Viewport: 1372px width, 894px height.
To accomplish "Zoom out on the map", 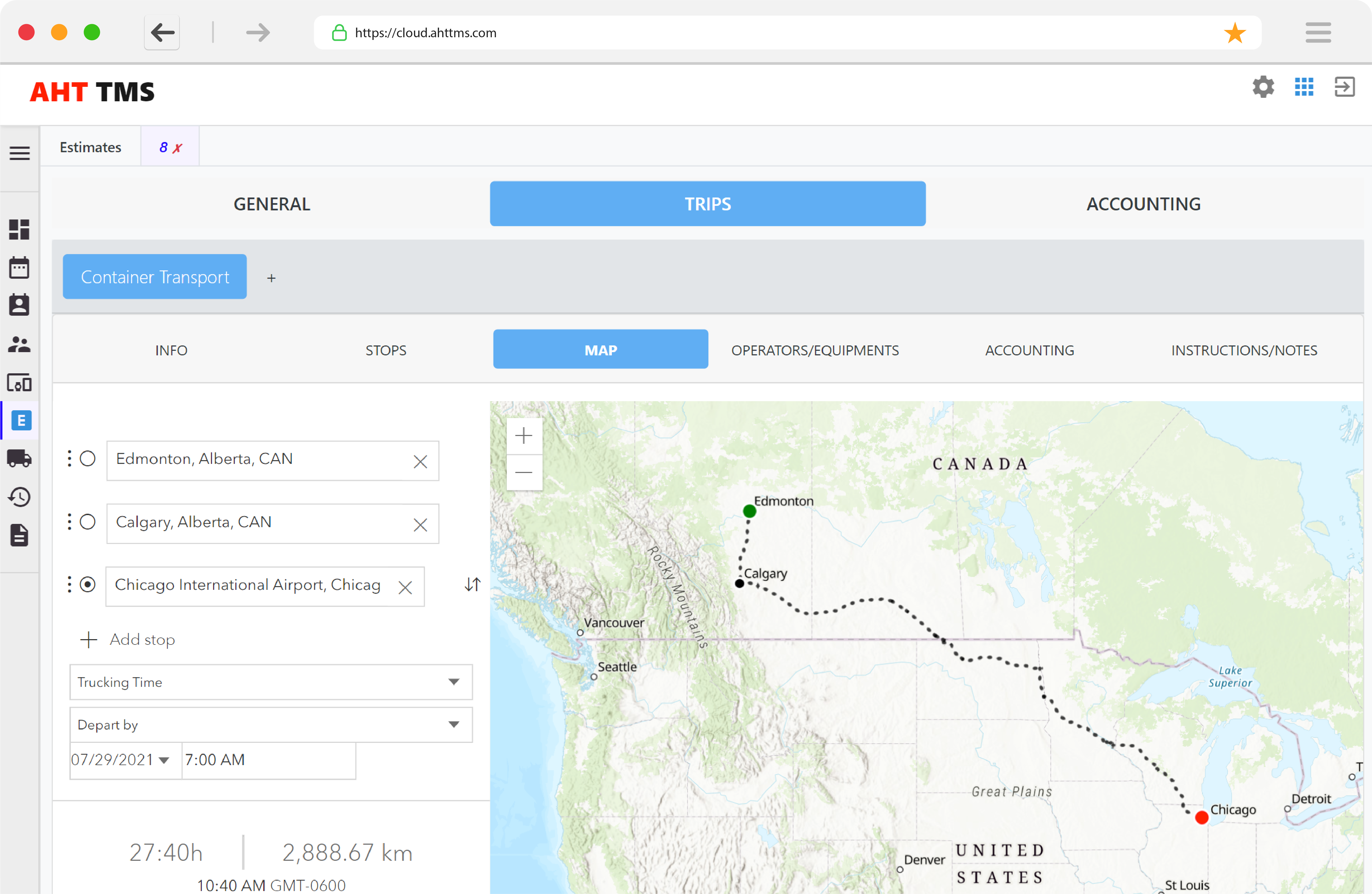I will (523, 473).
